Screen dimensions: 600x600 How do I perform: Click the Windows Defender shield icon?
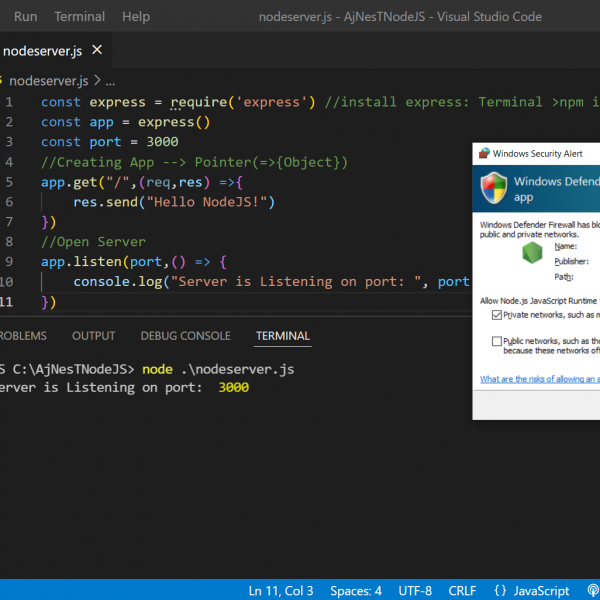coord(494,187)
